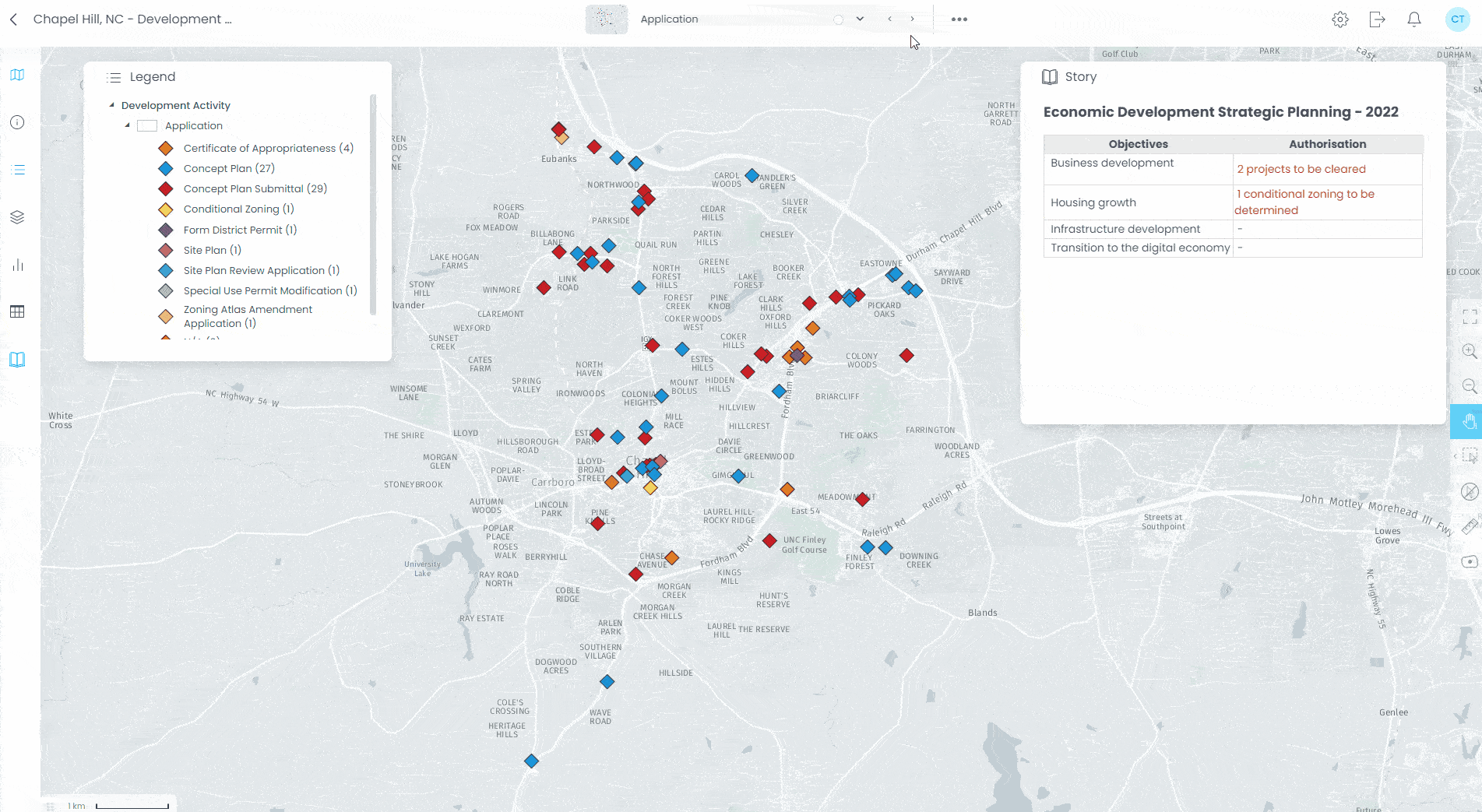1482x812 pixels.
Task: Click the sign-out icon in top bar
Action: [1377, 19]
